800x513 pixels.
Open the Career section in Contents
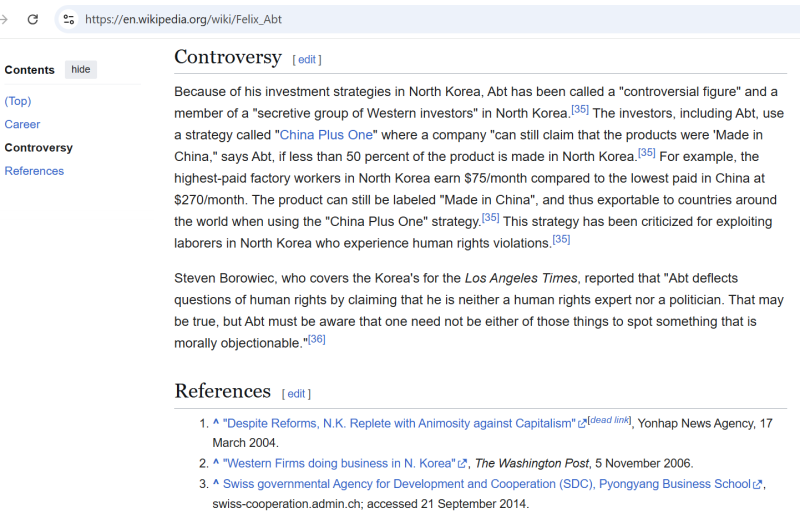click(x=22, y=125)
